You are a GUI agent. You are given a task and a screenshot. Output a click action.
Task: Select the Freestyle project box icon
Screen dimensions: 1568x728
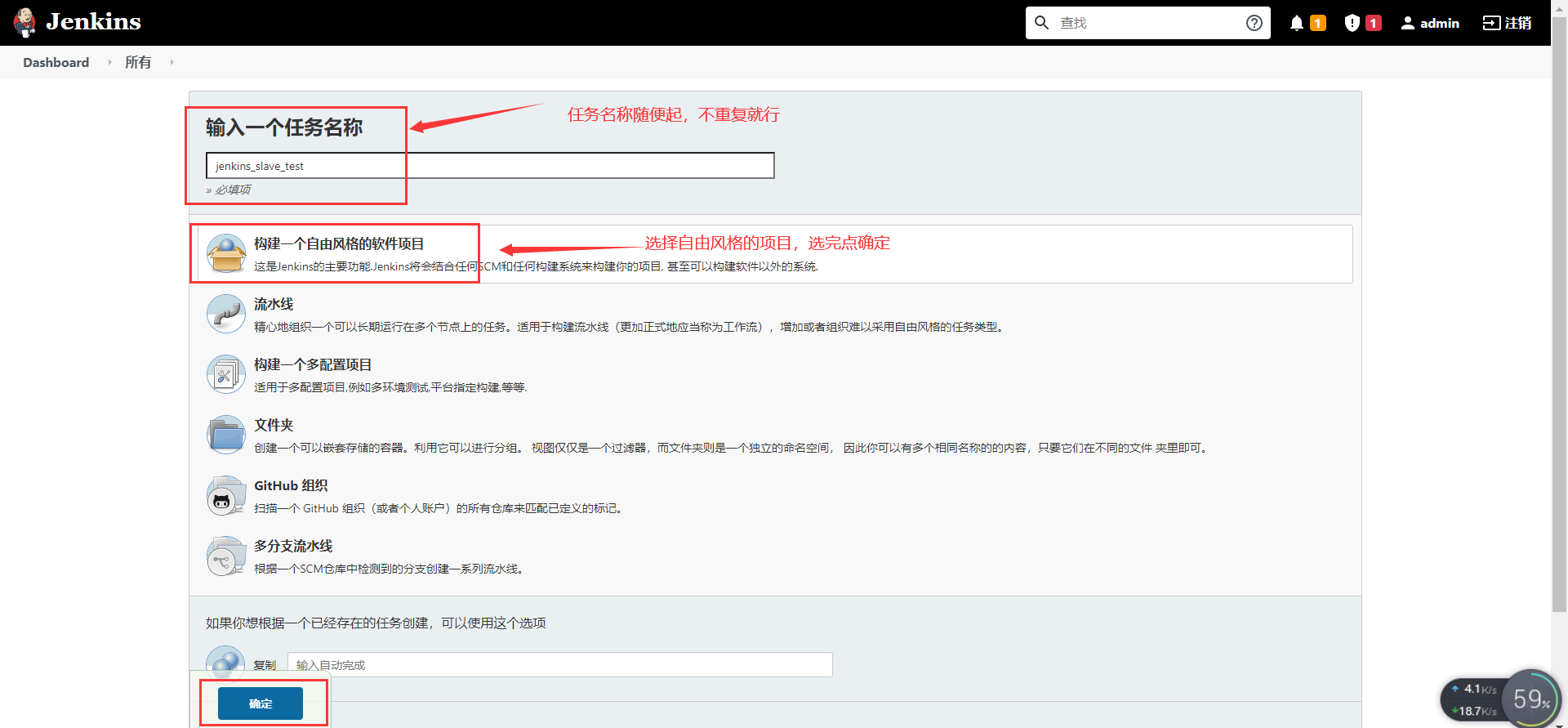click(226, 254)
